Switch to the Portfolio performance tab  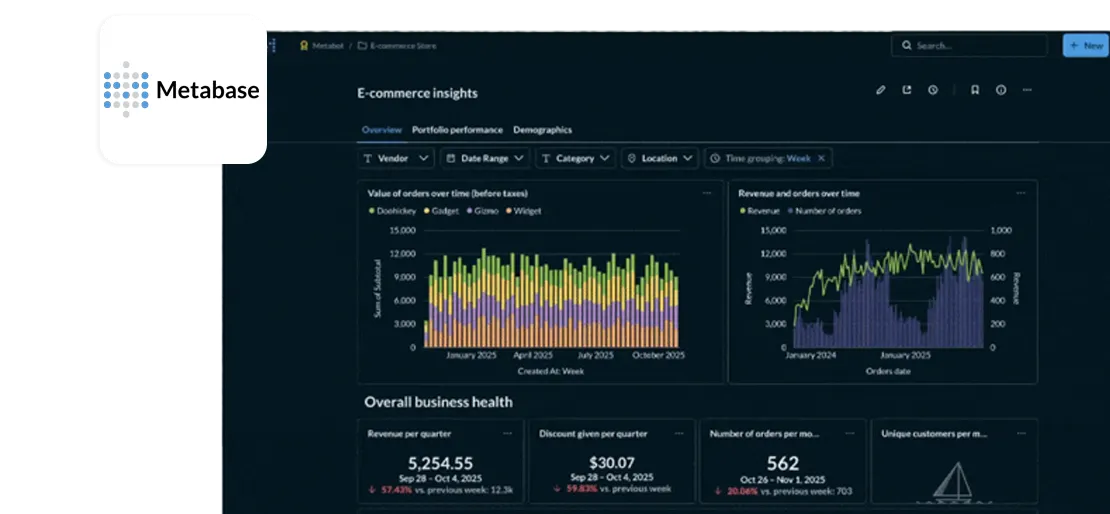[x=457, y=130]
